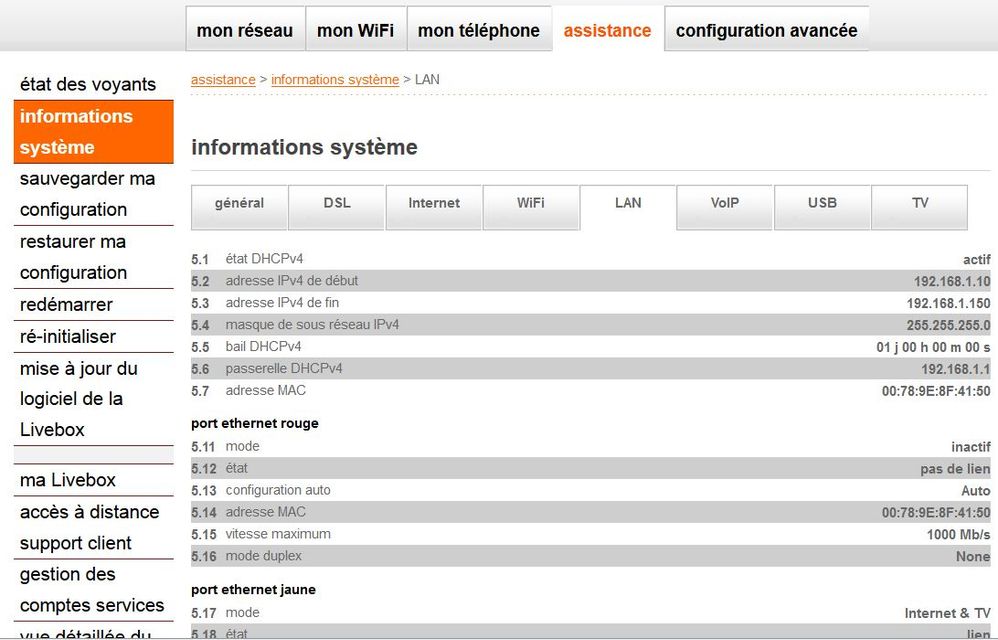The image size is (998, 640).
Task: Open the mon réseau top tab
Action: pyautogui.click(x=245, y=30)
